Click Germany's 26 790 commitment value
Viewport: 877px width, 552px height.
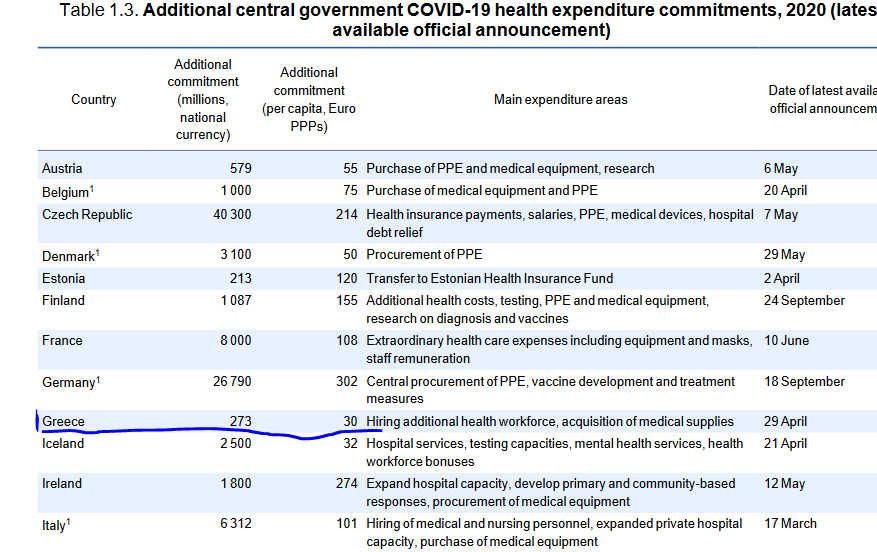(x=230, y=382)
